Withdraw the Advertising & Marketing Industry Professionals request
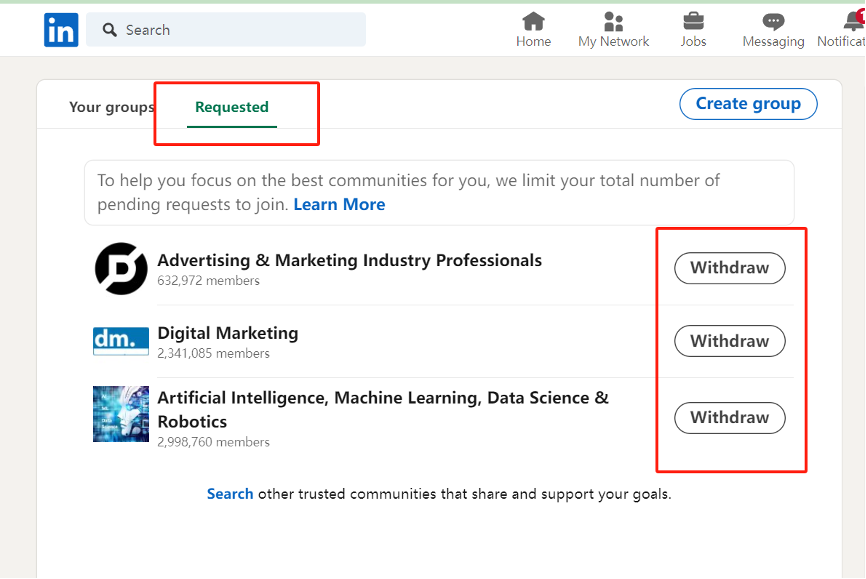The width and height of the screenshot is (866, 579). 730,268
